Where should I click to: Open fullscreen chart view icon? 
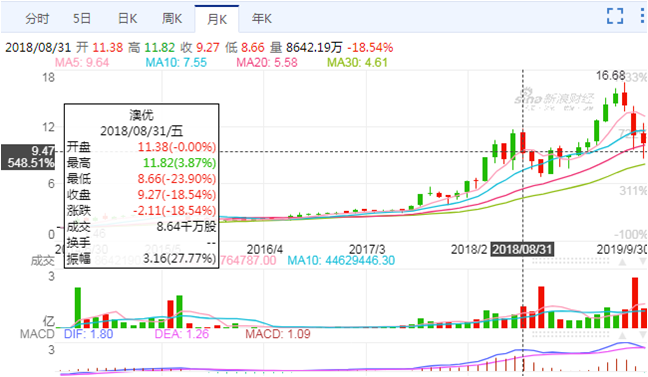tap(615, 16)
